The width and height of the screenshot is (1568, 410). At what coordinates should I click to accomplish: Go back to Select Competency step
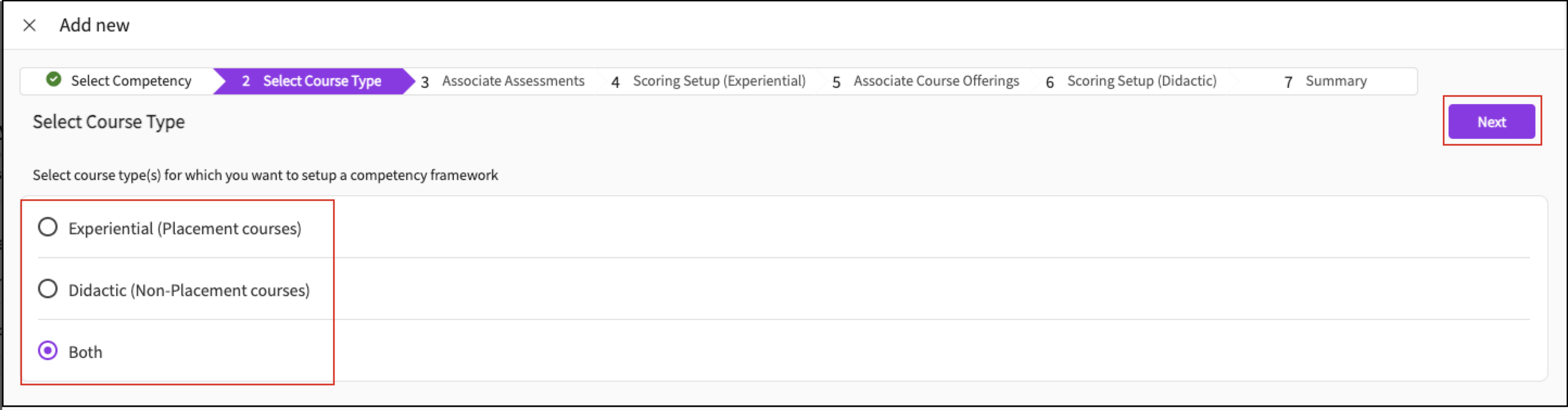pos(131,81)
